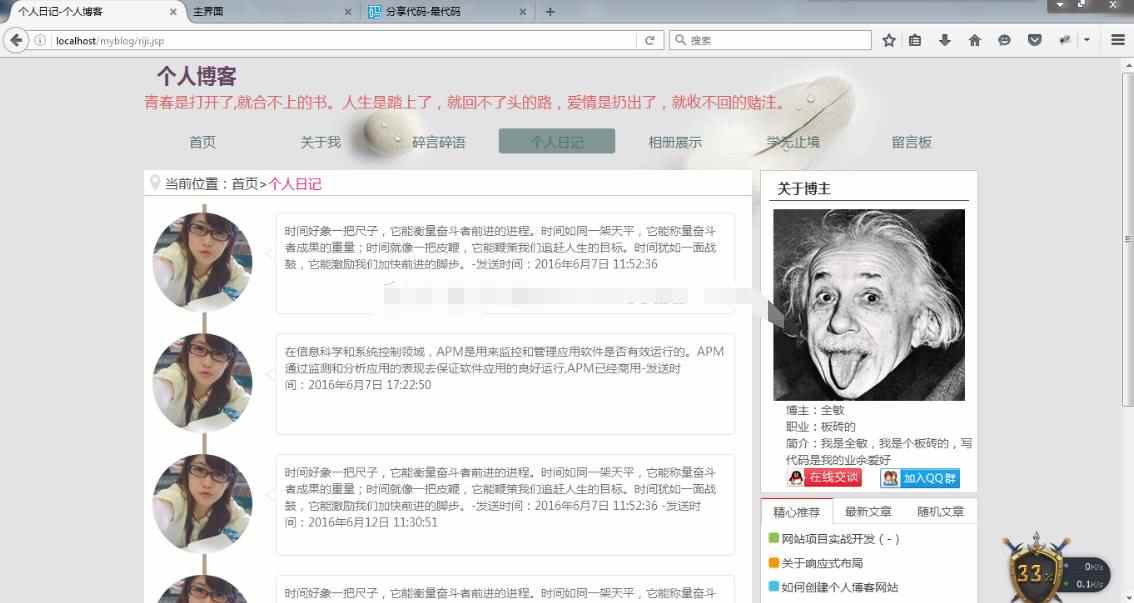Open the chat smiley toolbar icon
The height and width of the screenshot is (603, 1134).
1005,40
